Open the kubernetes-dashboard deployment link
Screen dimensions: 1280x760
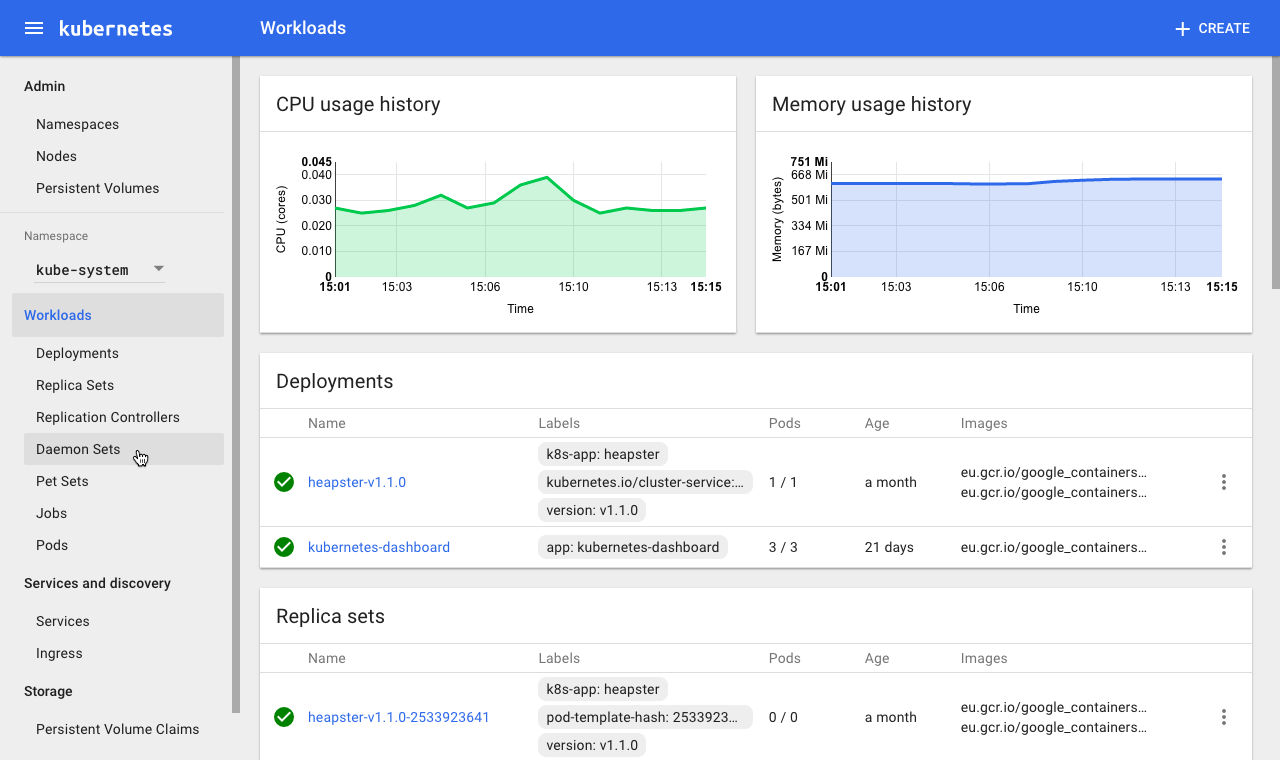pos(379,547)
